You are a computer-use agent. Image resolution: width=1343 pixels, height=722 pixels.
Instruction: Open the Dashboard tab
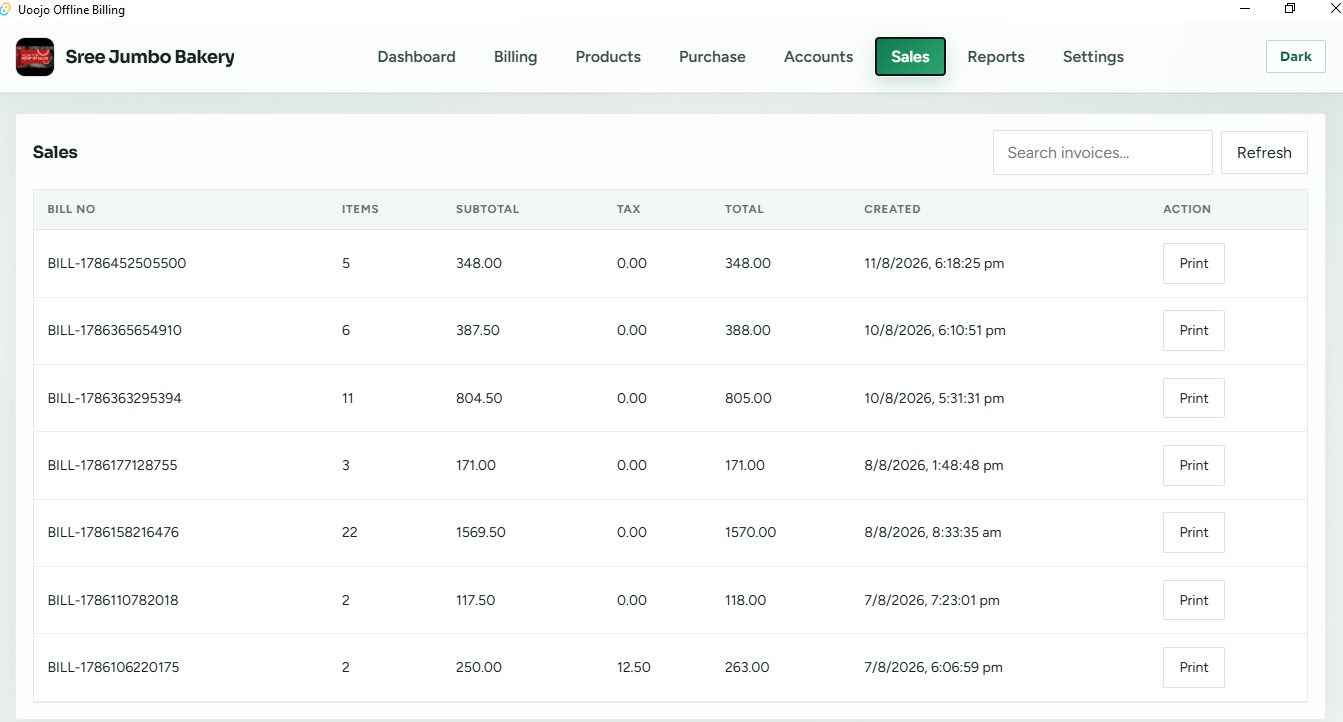coord(416,57)
